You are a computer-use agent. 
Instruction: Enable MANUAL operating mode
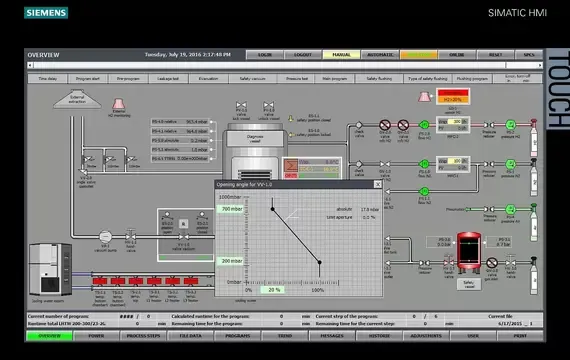341,55
